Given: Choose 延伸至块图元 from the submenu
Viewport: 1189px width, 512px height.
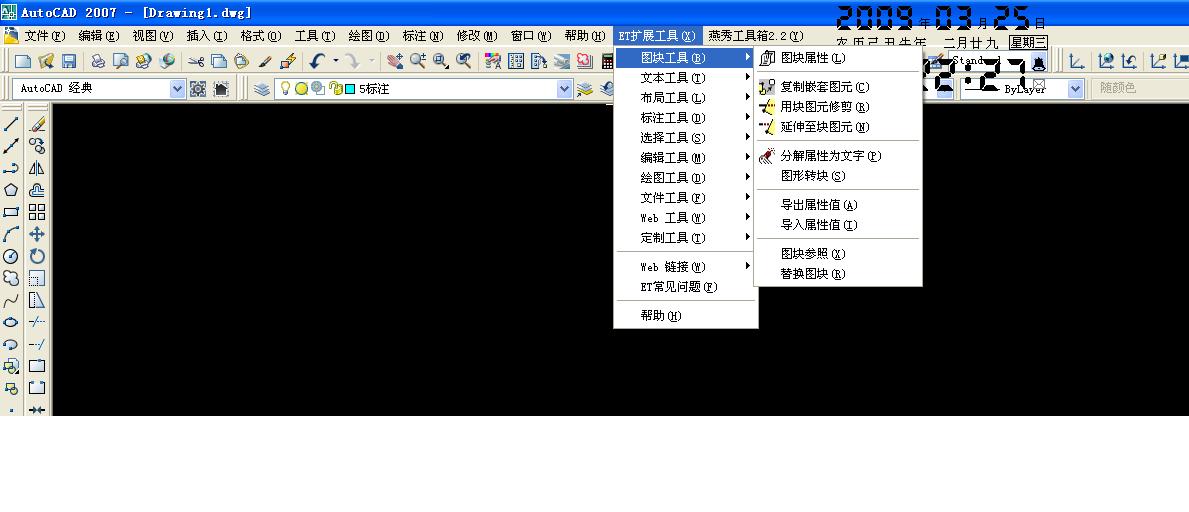Looking at the screenshot, I should point(838,127).
